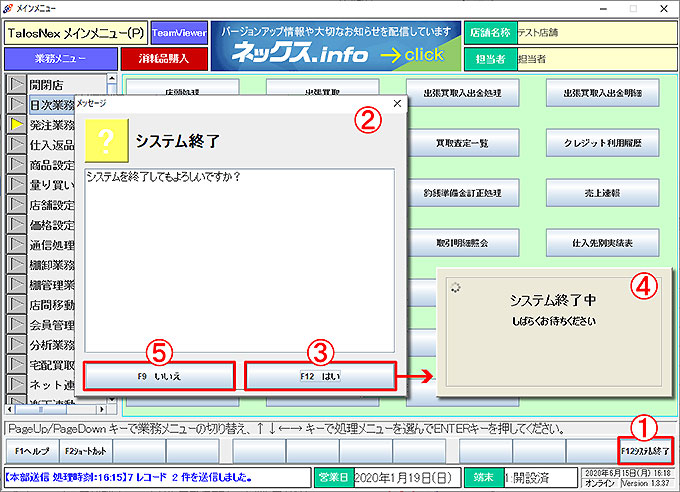Click the triangle icon beside 量り買い
The width and height of the screenshot is (680, 492).
point(16,184)
